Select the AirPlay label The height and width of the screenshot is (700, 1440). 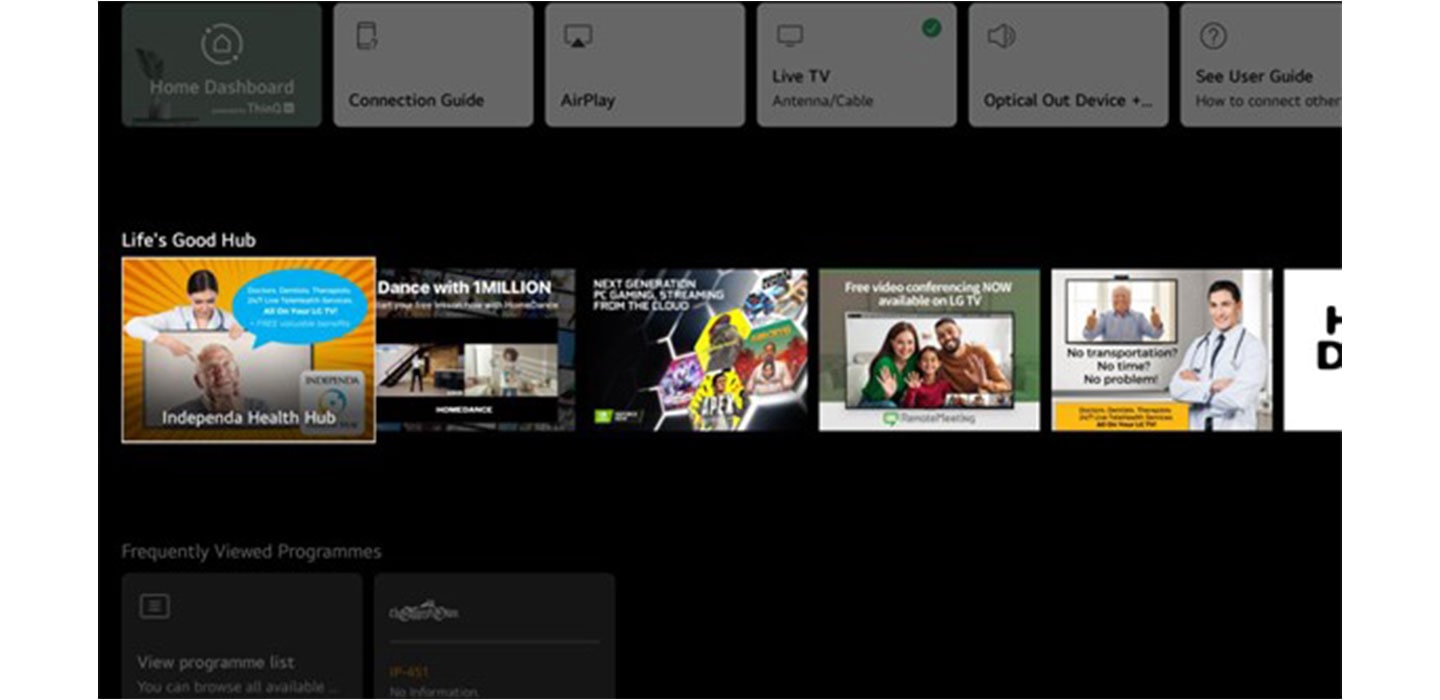click(x=588, y=100)
